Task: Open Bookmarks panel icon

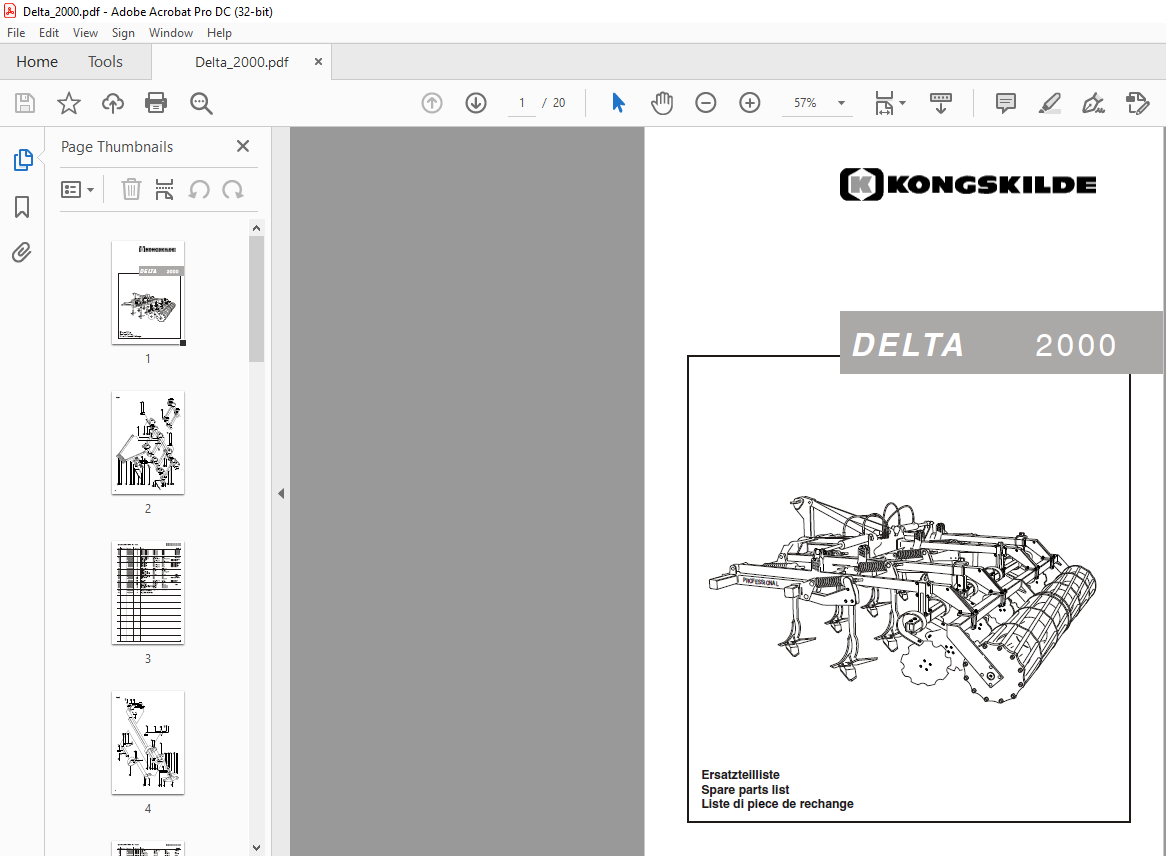Action: pos(22,207)
